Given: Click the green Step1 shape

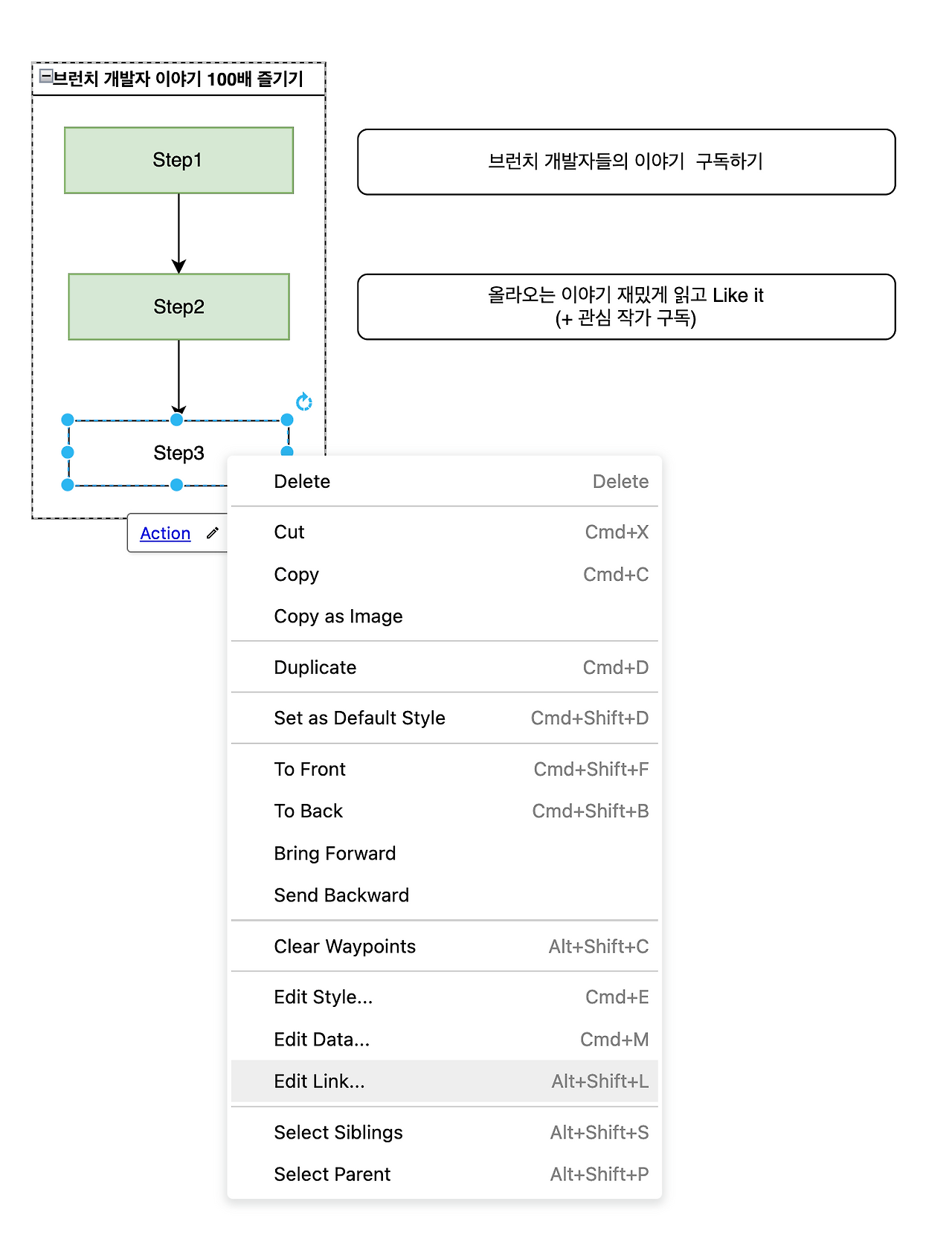Looking at the screenshot, I should 178,160.
